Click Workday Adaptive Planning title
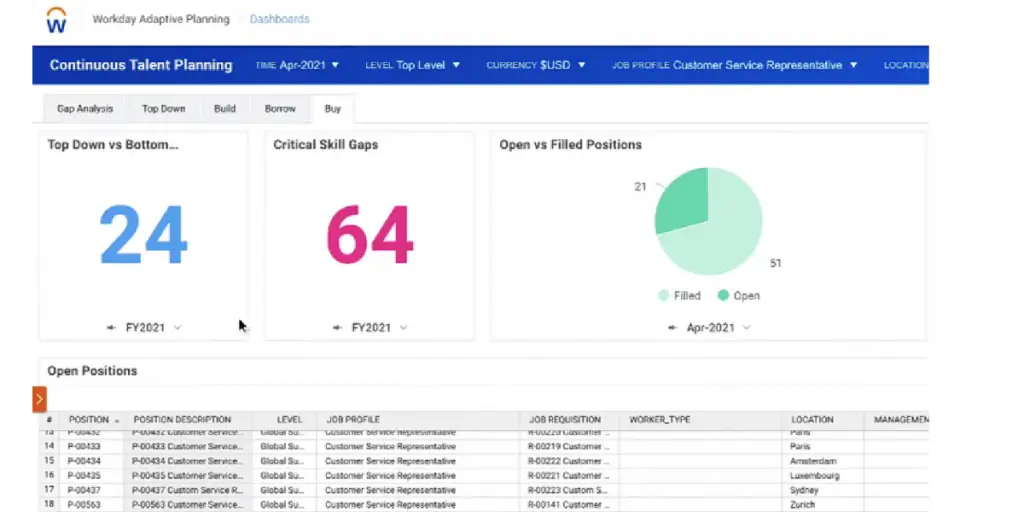 [161, 20]
